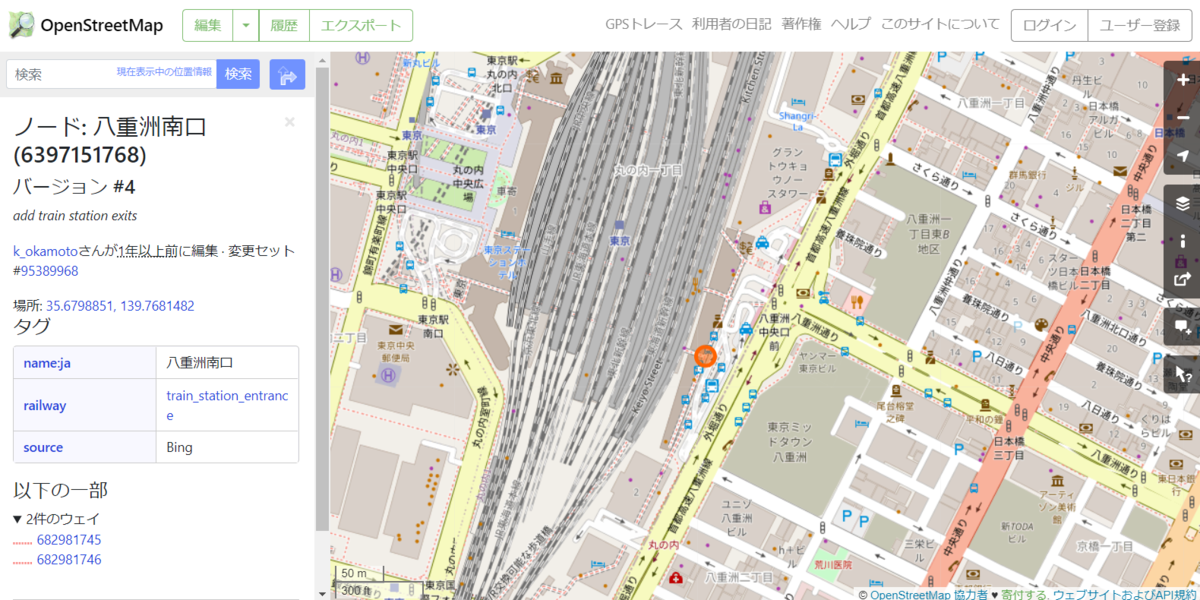Open このサイトについて about page
Screen dimensions: 1200x600
(940, 25)
